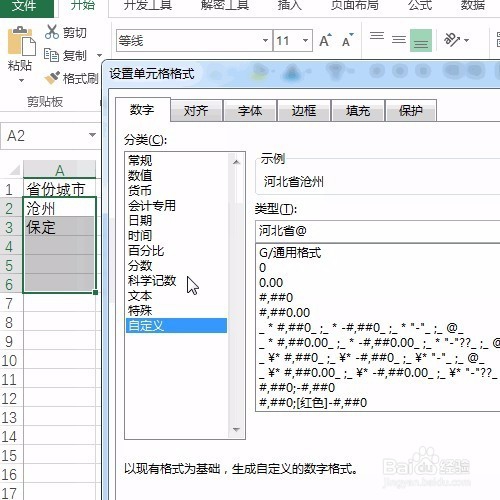This screenshot has width=500, height=500.
Task: Select the 特殊 category
Action: click(177, 310)
